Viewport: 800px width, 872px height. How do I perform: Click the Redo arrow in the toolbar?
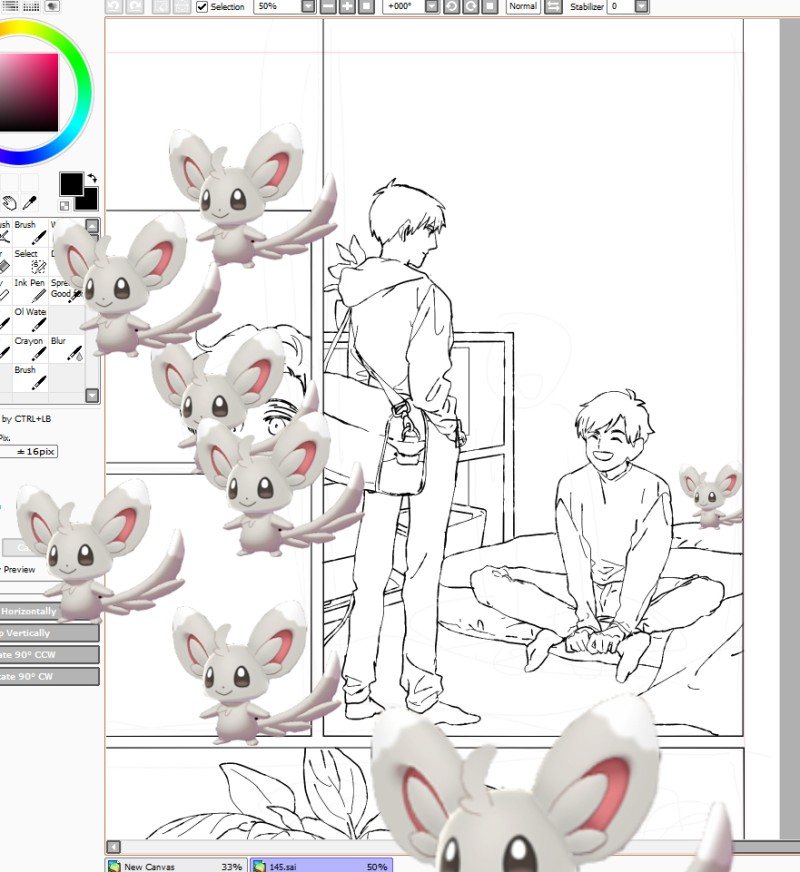click(135, 7)
